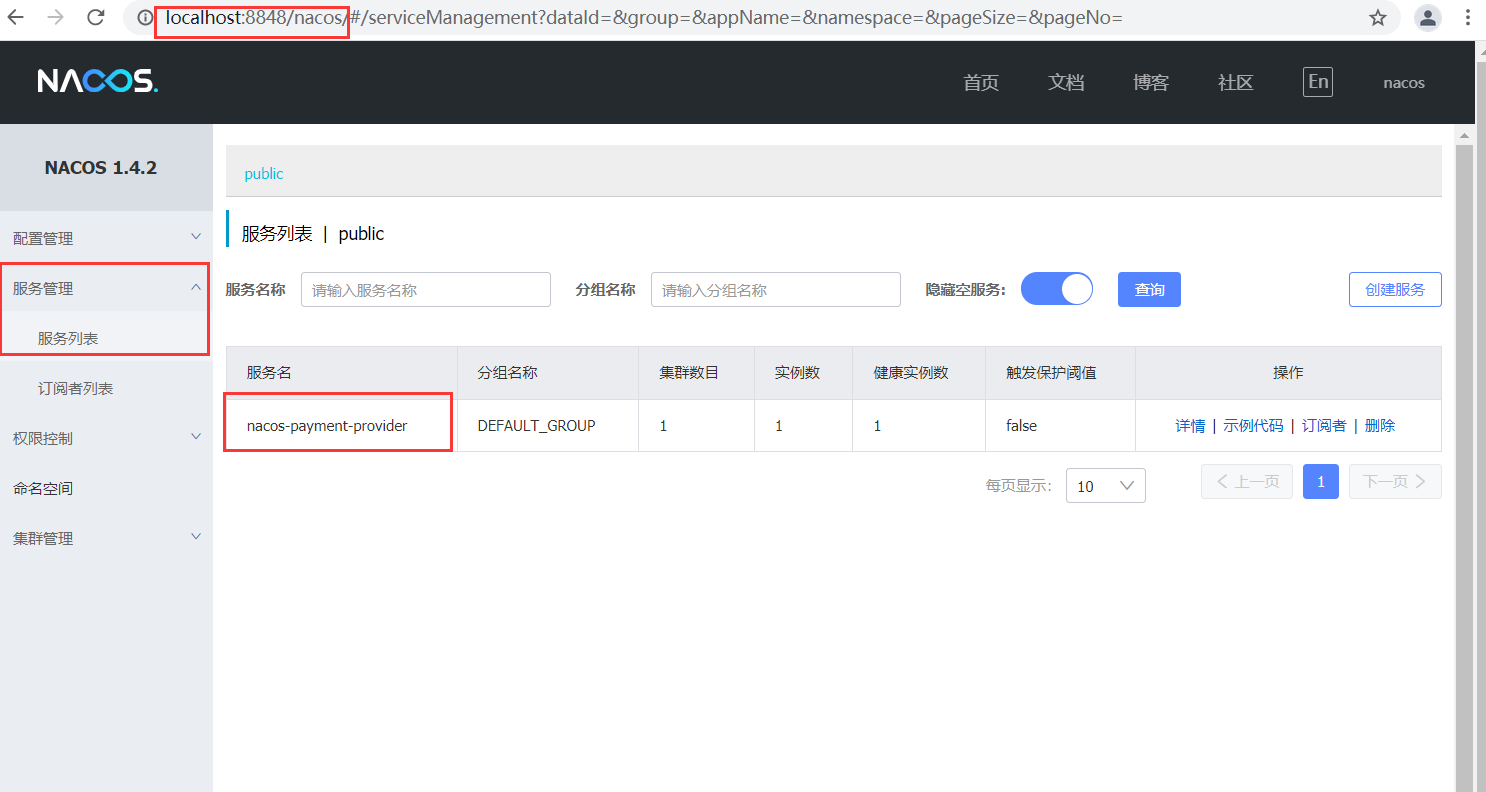Click the 上一页 pagination button
Image resolution: width=1486 pixels, height=792 pixels.
[1247, 481]
